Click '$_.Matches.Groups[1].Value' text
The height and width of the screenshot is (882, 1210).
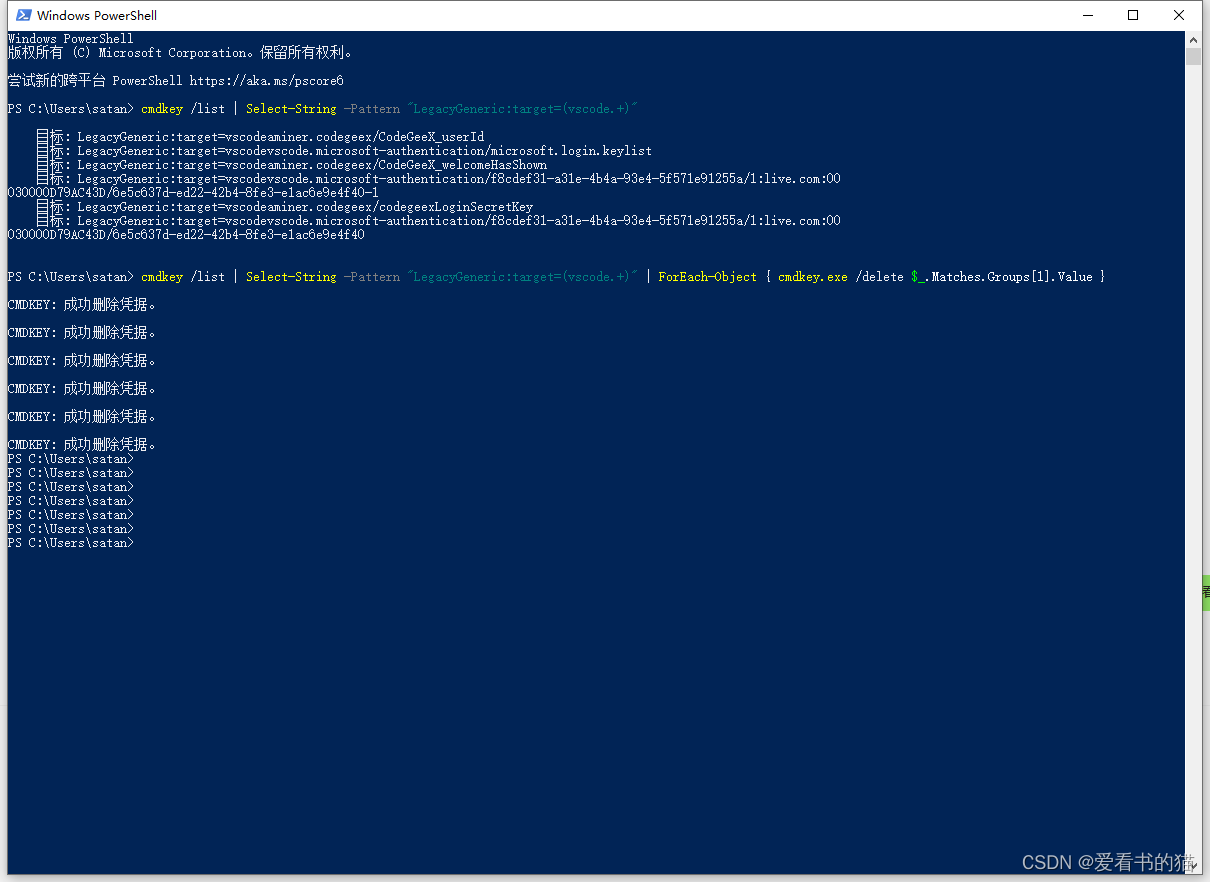click(1001, 277)
